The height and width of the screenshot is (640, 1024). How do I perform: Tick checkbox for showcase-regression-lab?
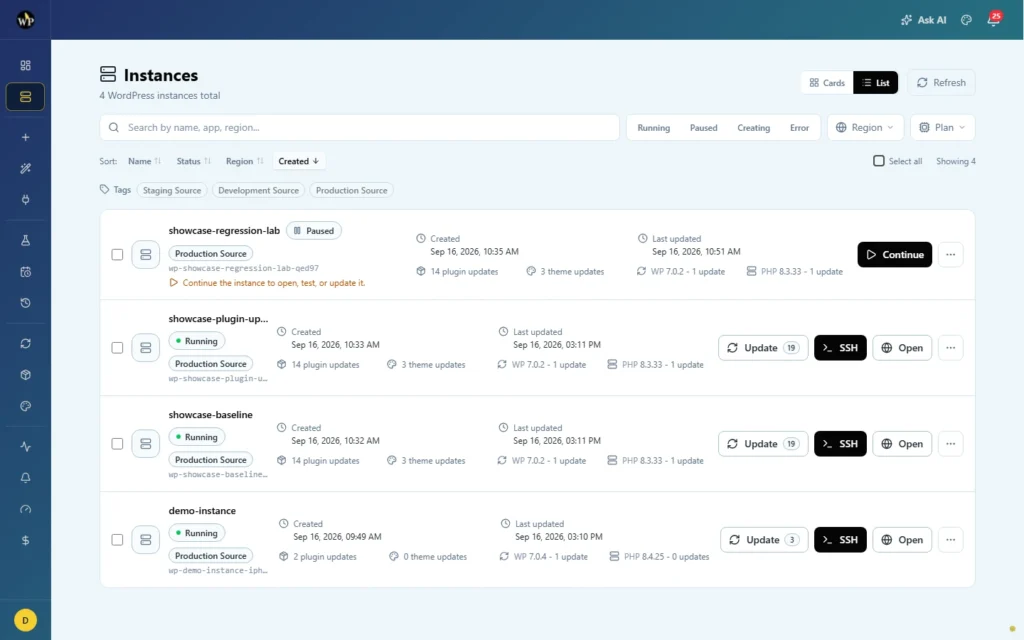coord(117,255)
